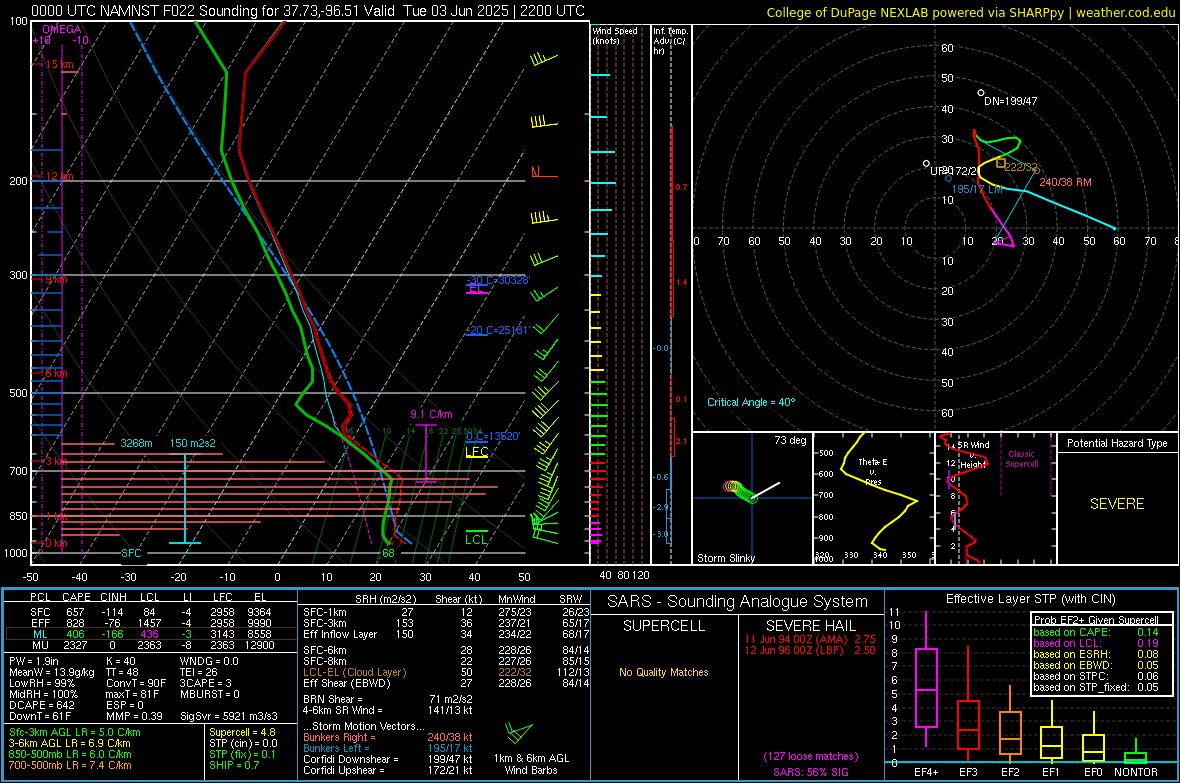
Task: Click the MU parcel row label
Action: tap(40, 645)
